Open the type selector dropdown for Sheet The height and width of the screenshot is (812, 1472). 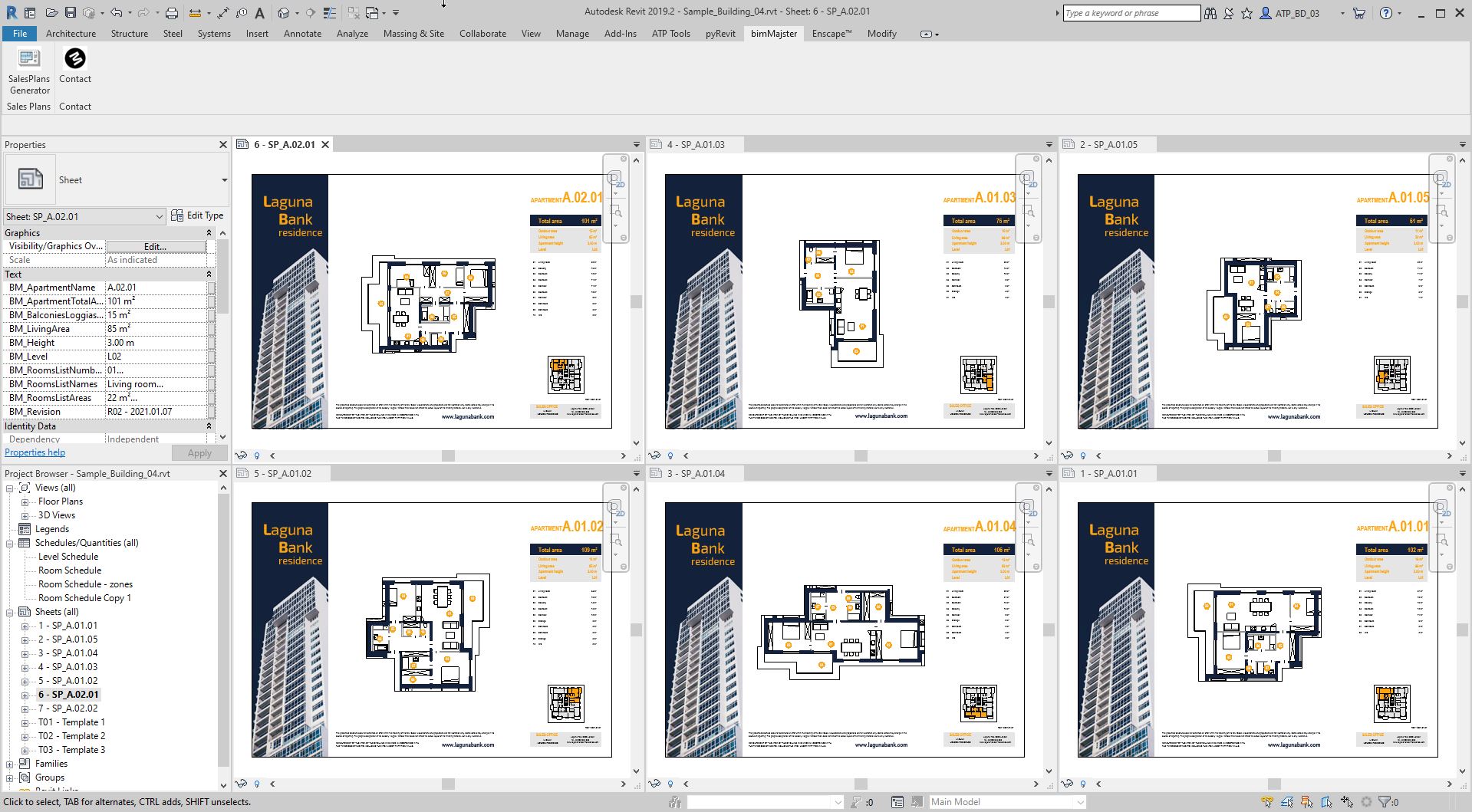pyautogui.click(x=224, y=180)
